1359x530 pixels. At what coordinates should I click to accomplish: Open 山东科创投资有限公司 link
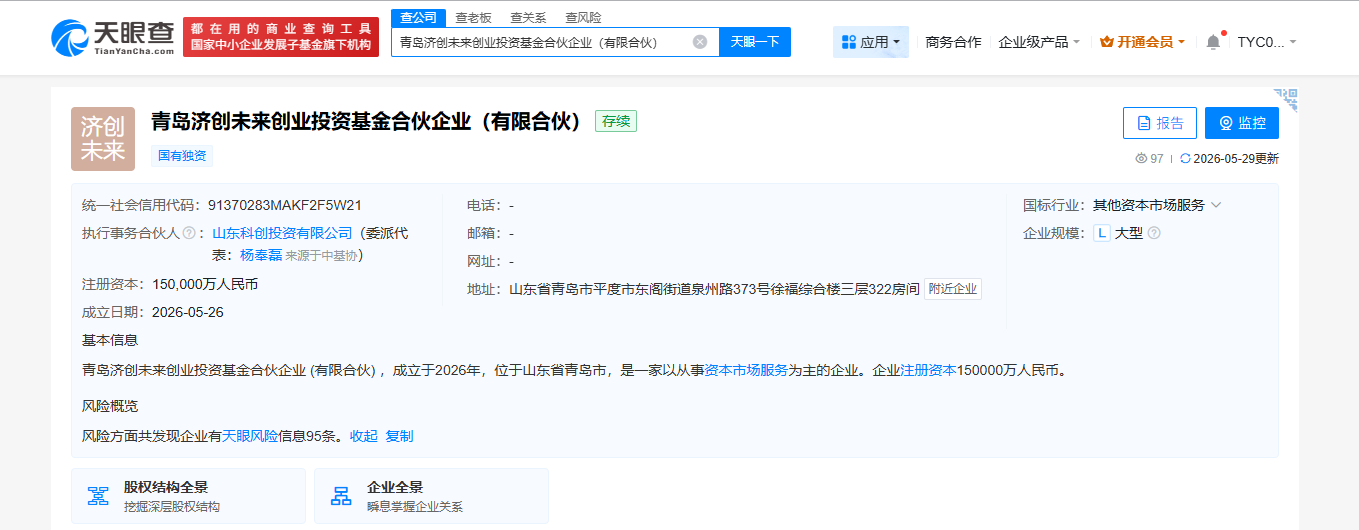[x=283, y=233]
